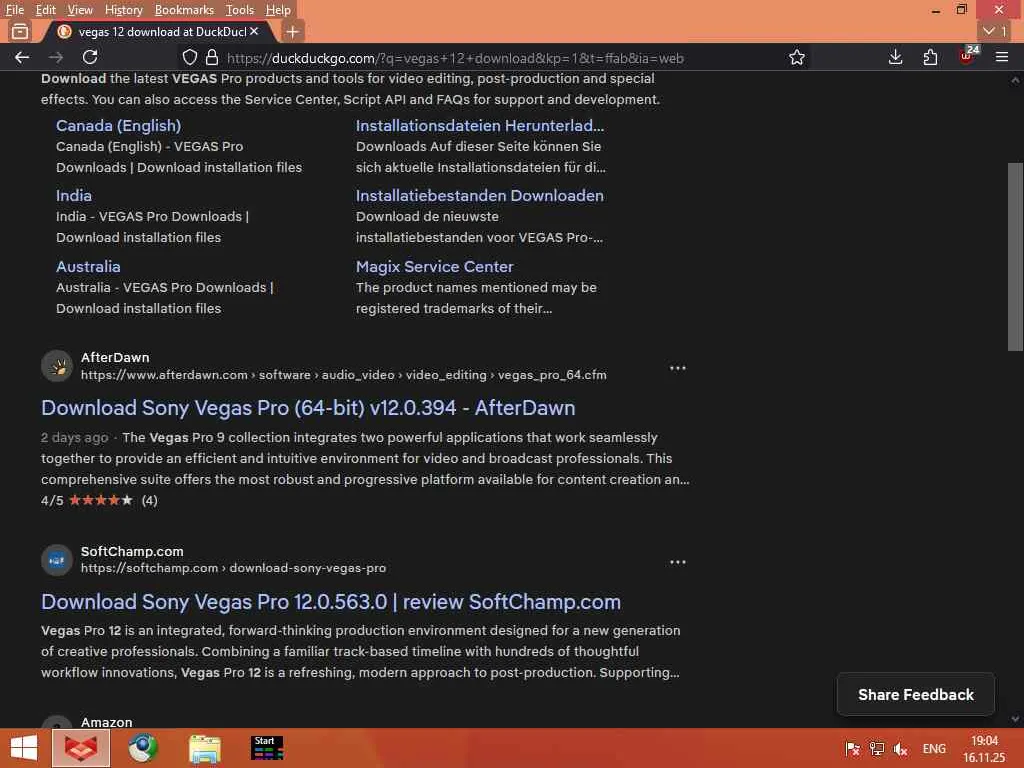Click the Amazon result site name
This screenshot has width=1024, height=768.
point(106,722)
